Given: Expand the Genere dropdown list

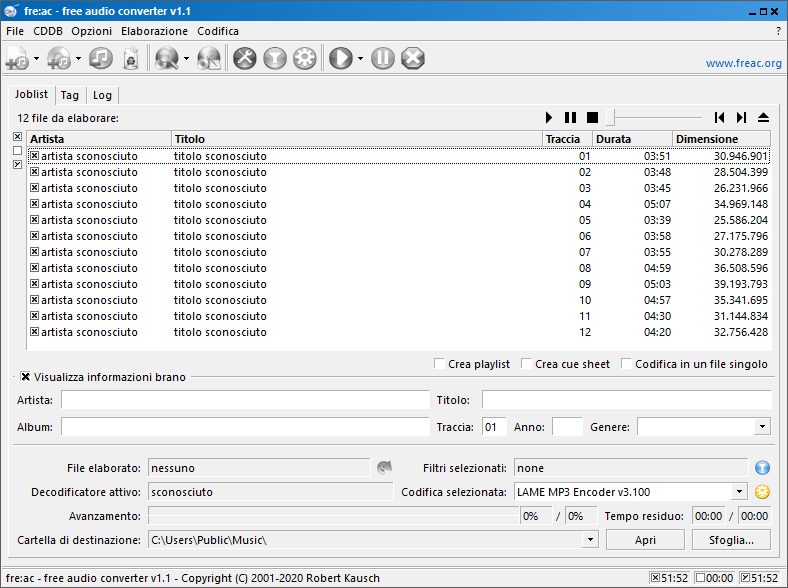Looking at the screenshot, I should pyautogui.click(x=762, y=427).
